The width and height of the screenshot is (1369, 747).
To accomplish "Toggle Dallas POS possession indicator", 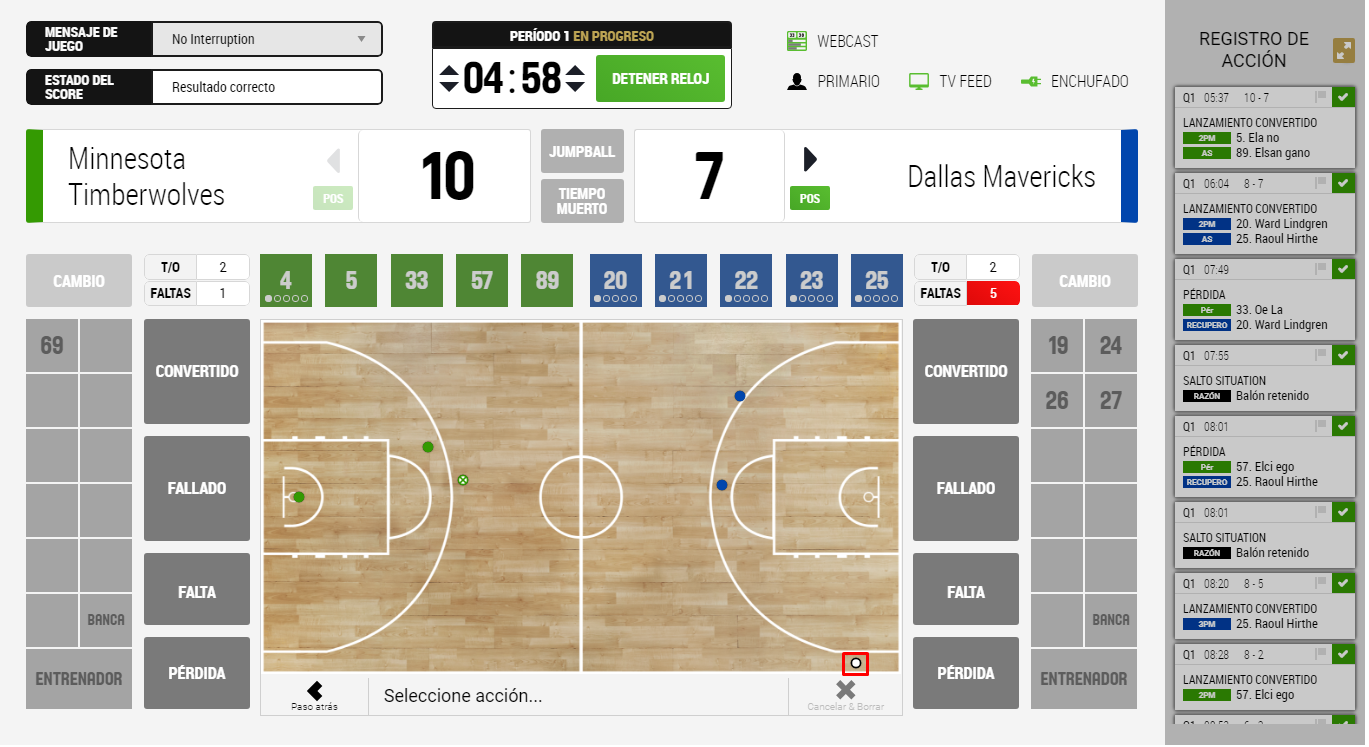I will pyautogui.click(x=810, y=199).
